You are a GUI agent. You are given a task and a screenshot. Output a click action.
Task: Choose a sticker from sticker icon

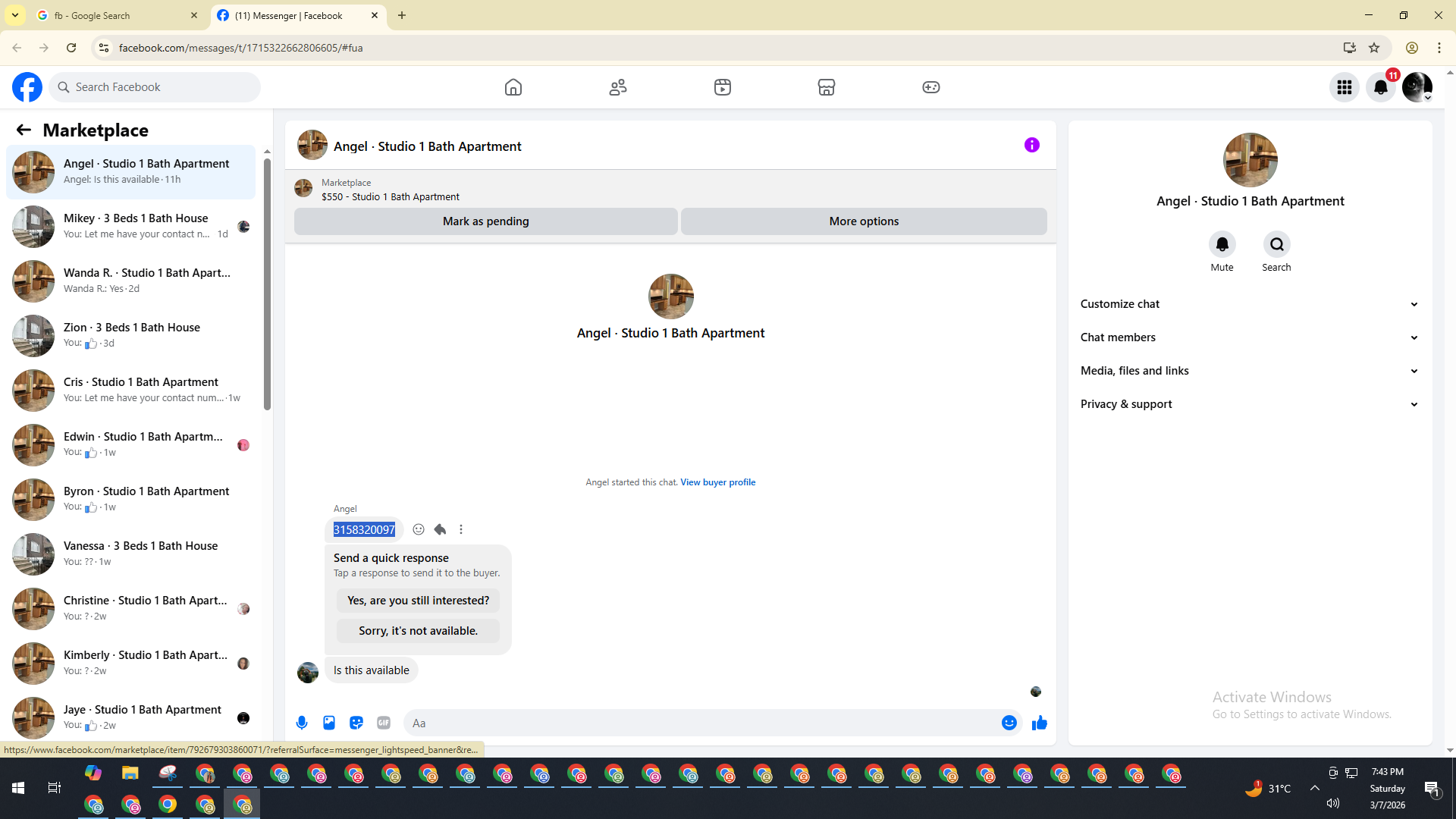(x=356, y=723)
